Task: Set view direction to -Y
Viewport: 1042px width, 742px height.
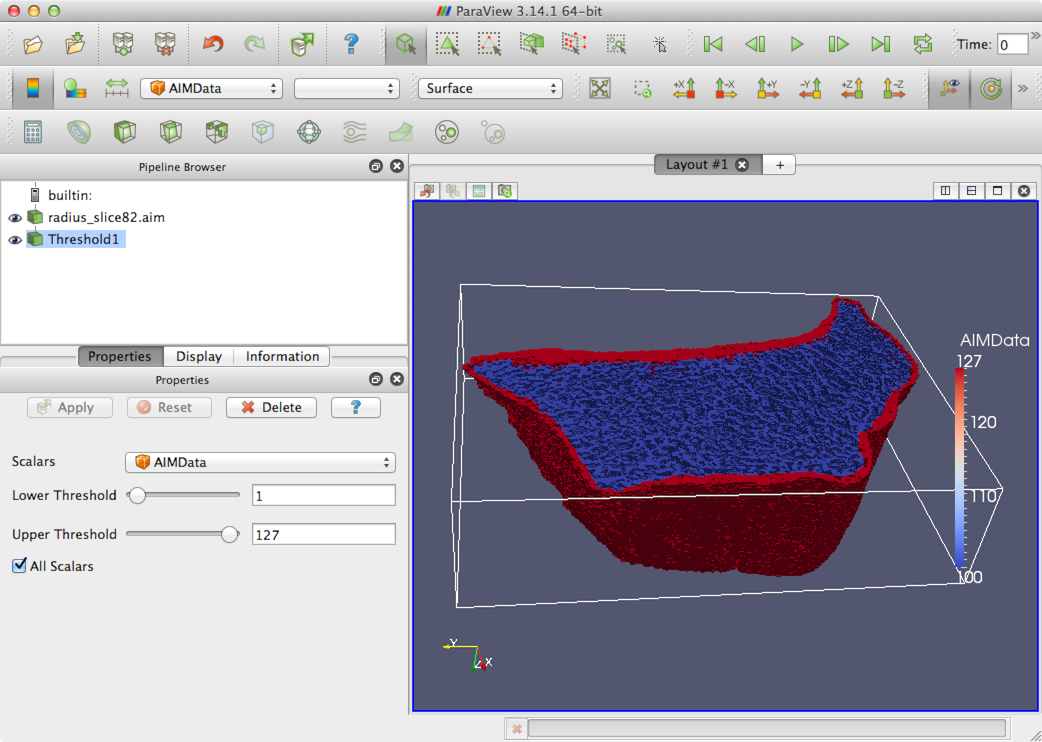Action: (809, 88)
